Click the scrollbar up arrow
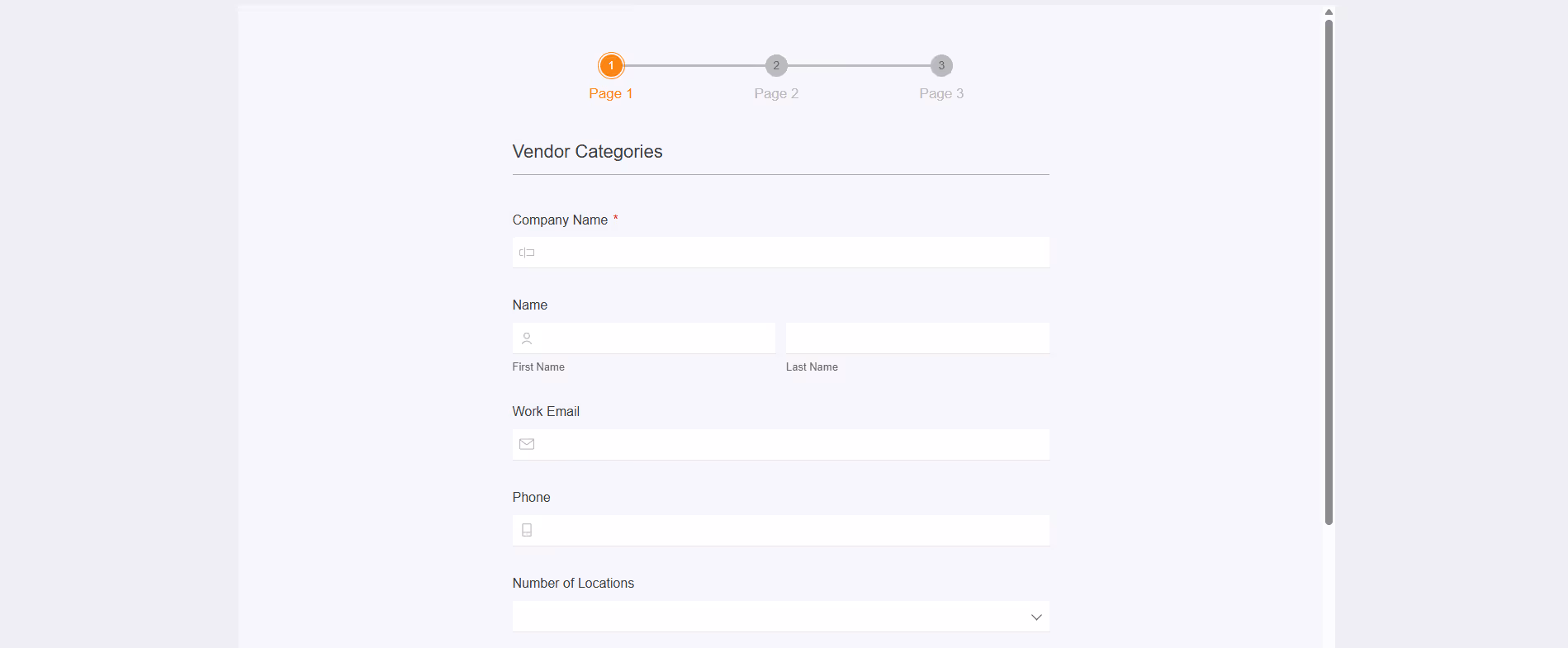Image resolution: width=1568 pixels, height=648 pixels. pyautogui.click(x=1329, y=12)
